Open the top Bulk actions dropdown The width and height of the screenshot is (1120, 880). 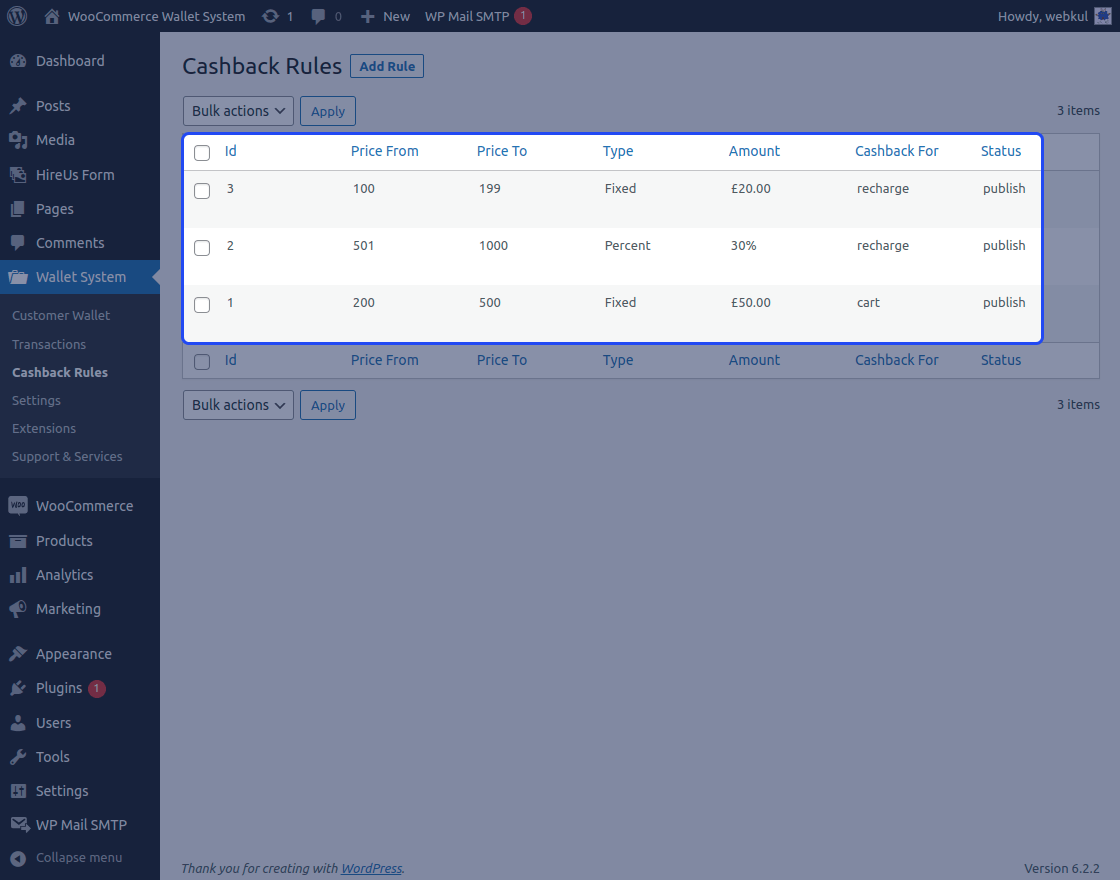pos(239,111)
